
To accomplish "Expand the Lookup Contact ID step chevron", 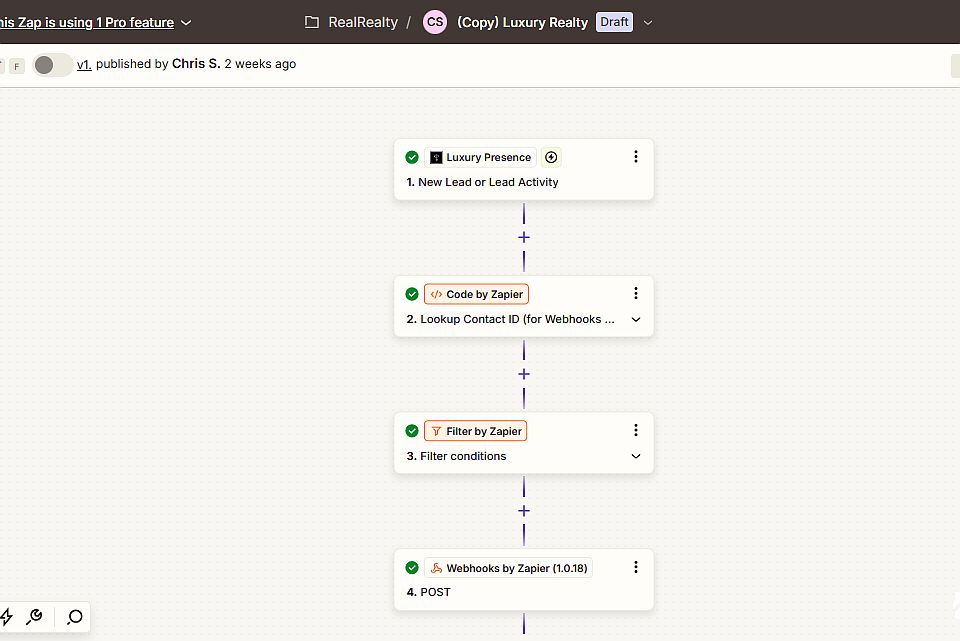I will (636, 320).
